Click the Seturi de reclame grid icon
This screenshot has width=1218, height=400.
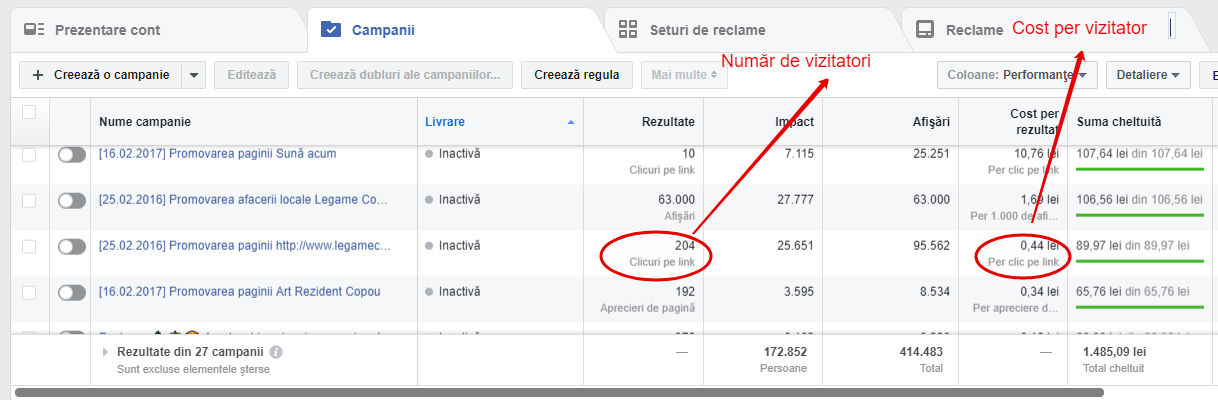click(x=628, y=29)
